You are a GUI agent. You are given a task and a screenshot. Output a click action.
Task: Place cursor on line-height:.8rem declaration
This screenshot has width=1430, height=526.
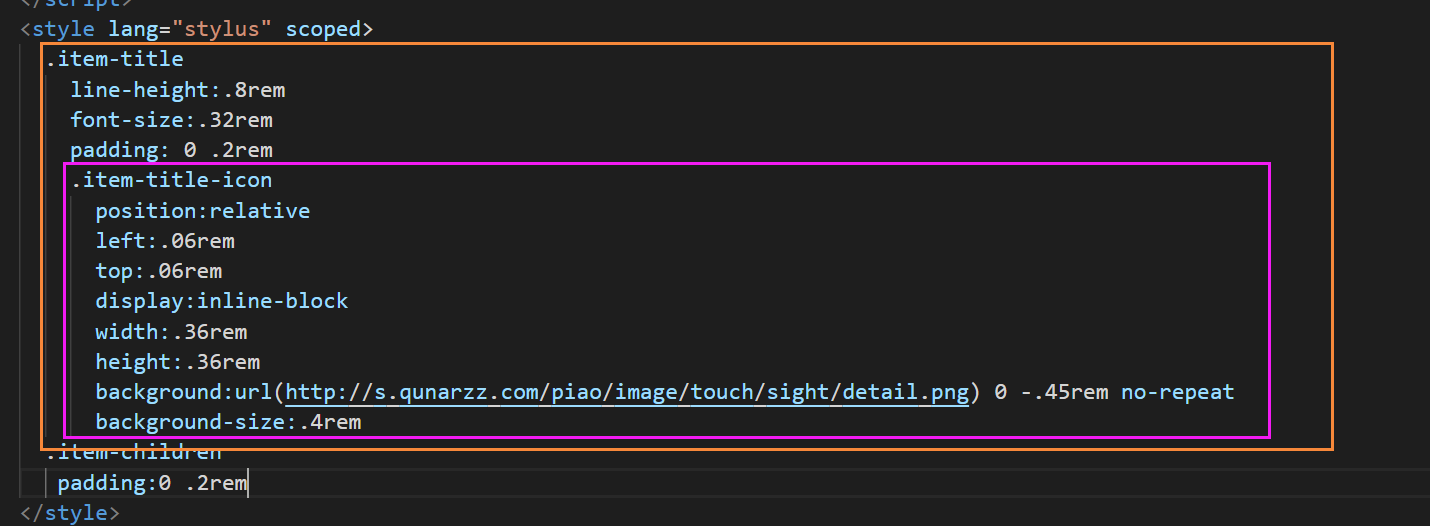coord(177,90)
